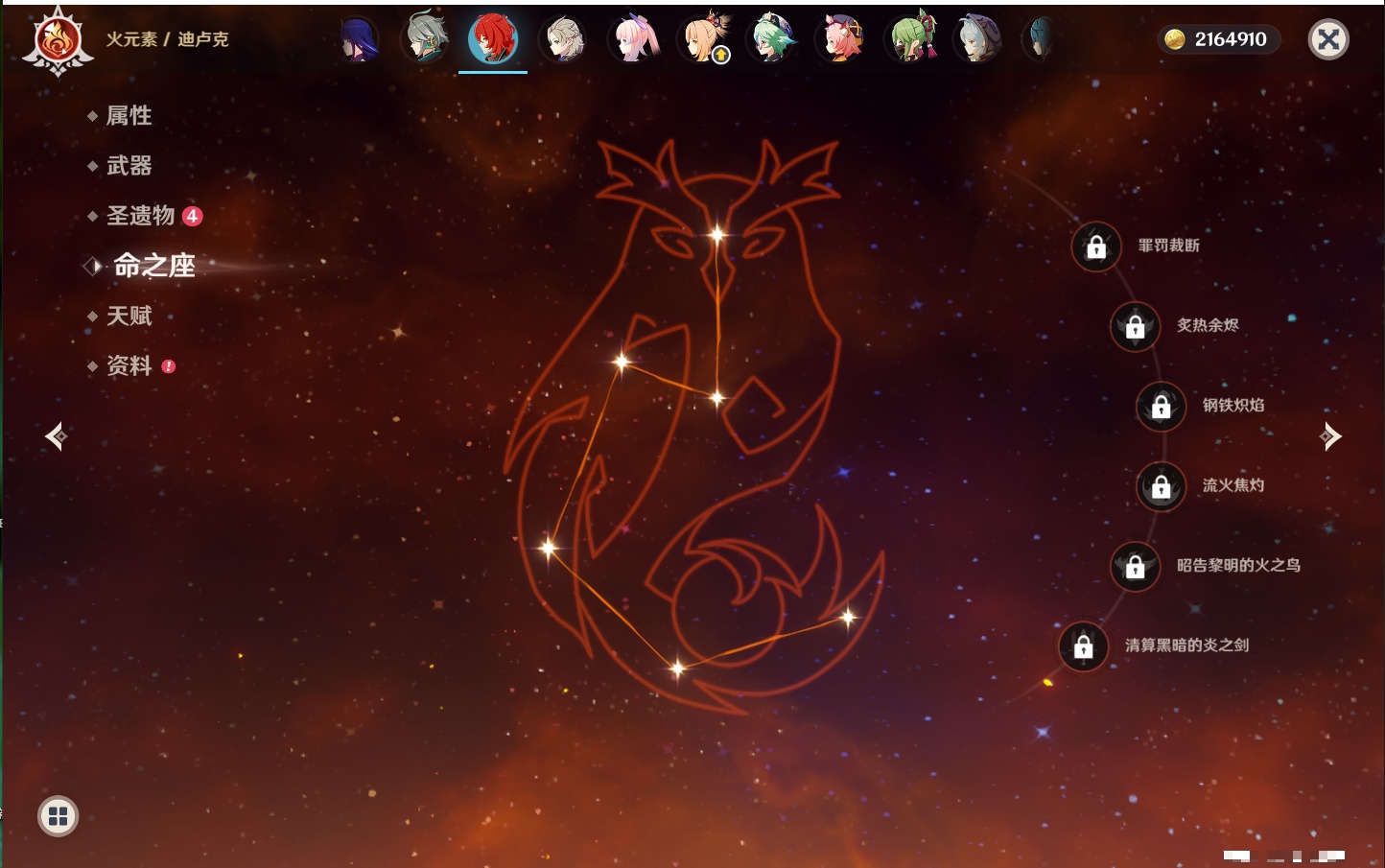Open the grid menu button at bottom-left
1385x868 pixels.
click(x=58, y=816)
